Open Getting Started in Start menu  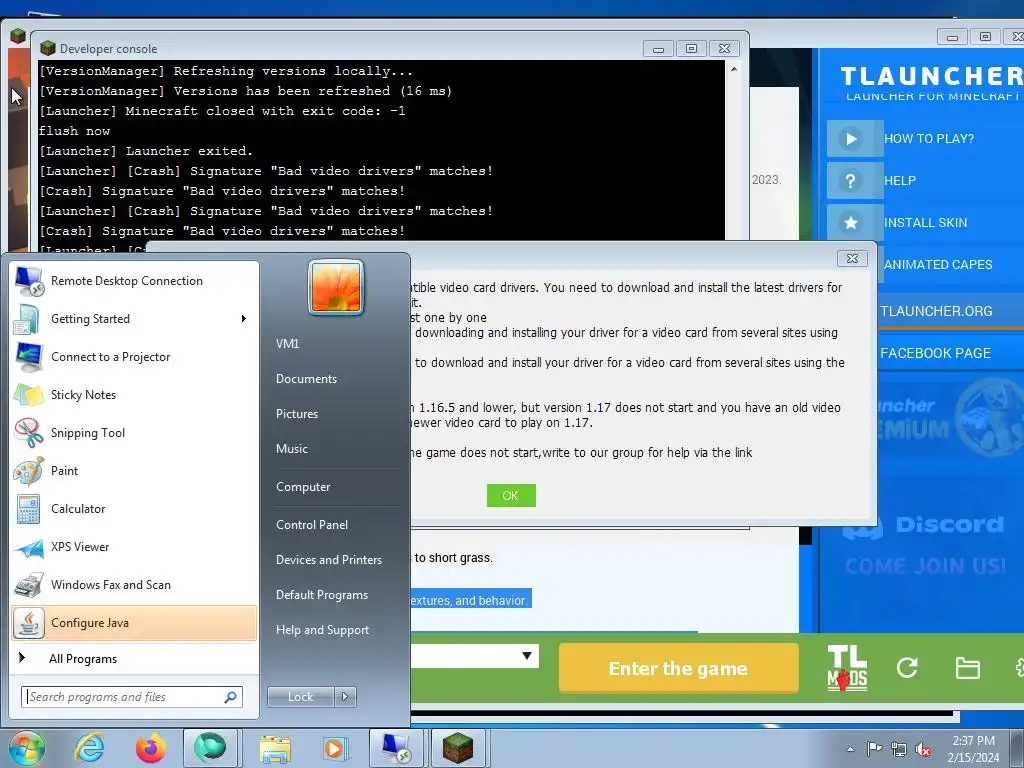134,319
